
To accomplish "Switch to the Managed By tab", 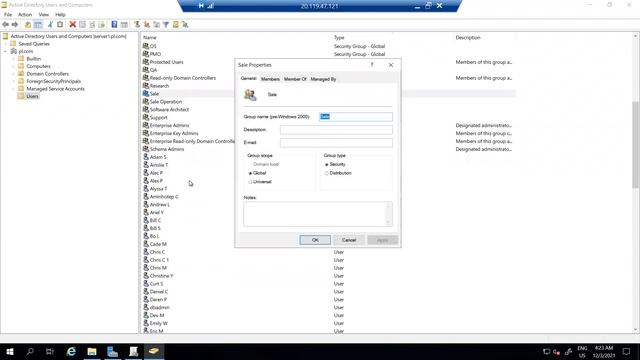I will point(323,79).
